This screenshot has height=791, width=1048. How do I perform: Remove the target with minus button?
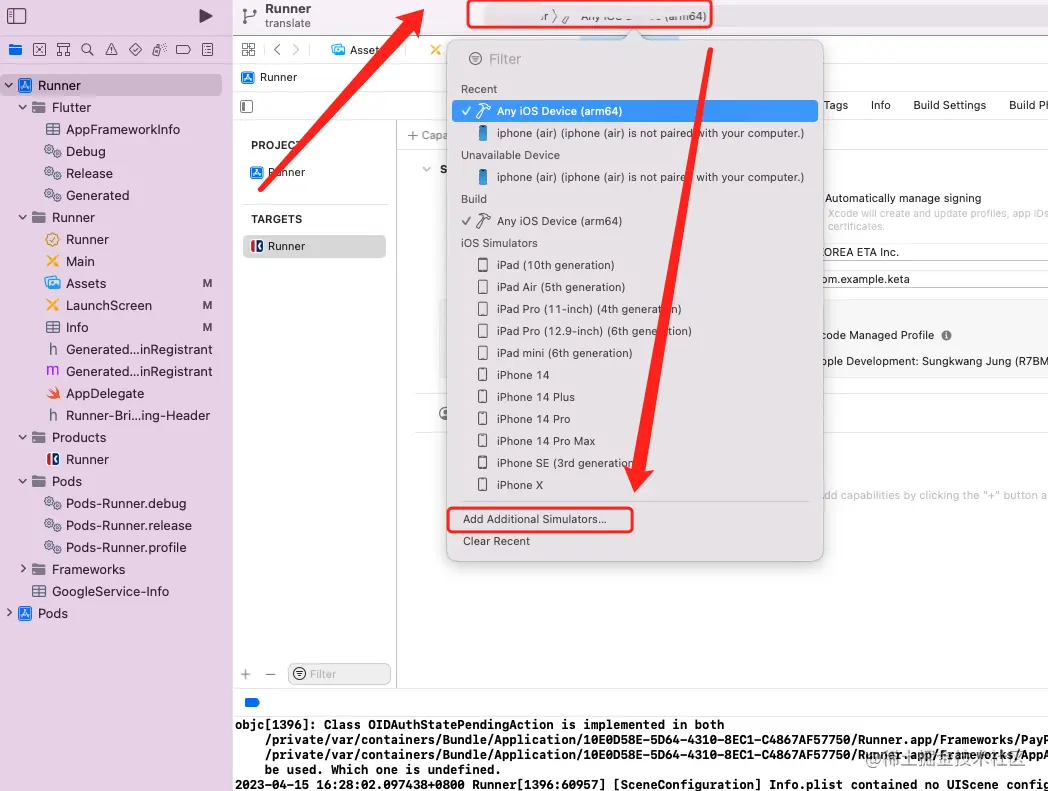coord(270,674)
